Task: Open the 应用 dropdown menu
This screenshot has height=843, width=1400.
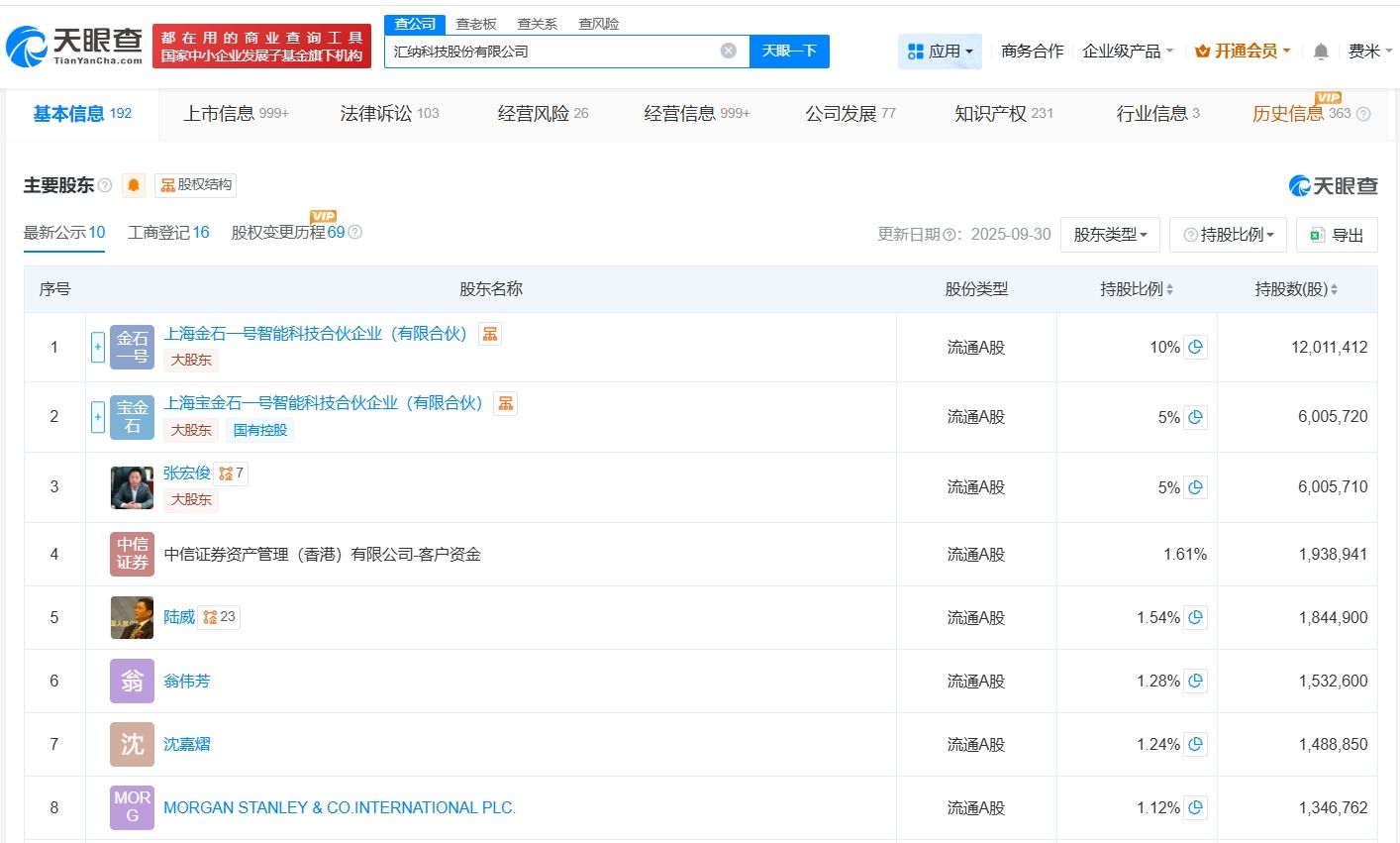Action: click(x=940, y=52)
